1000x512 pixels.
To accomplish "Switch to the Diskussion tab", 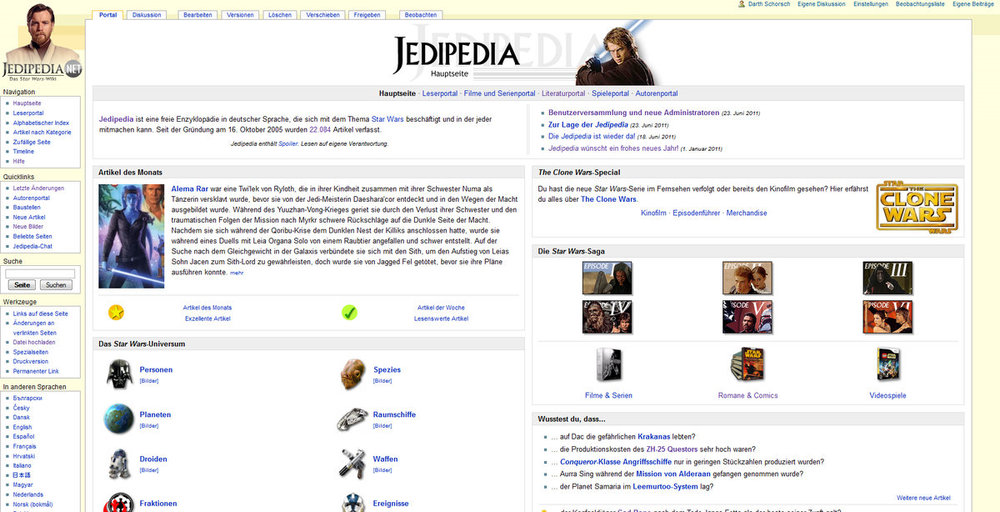I will click(x=147, y=15).
